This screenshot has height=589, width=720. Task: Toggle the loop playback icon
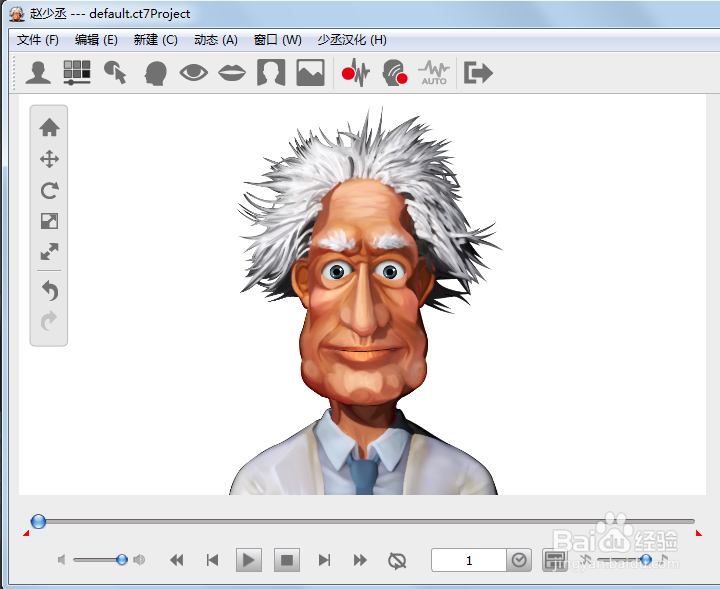click(x=397, y=561)
